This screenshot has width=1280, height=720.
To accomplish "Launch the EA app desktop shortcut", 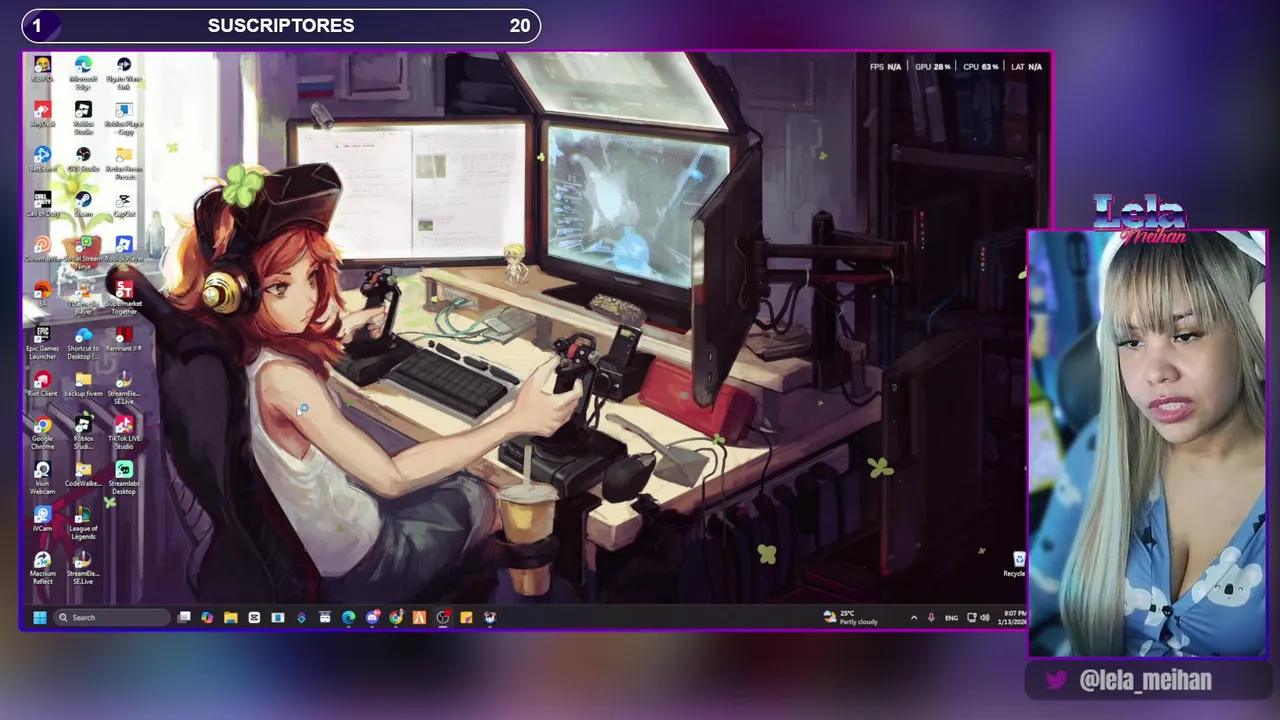I will [42, 293].
